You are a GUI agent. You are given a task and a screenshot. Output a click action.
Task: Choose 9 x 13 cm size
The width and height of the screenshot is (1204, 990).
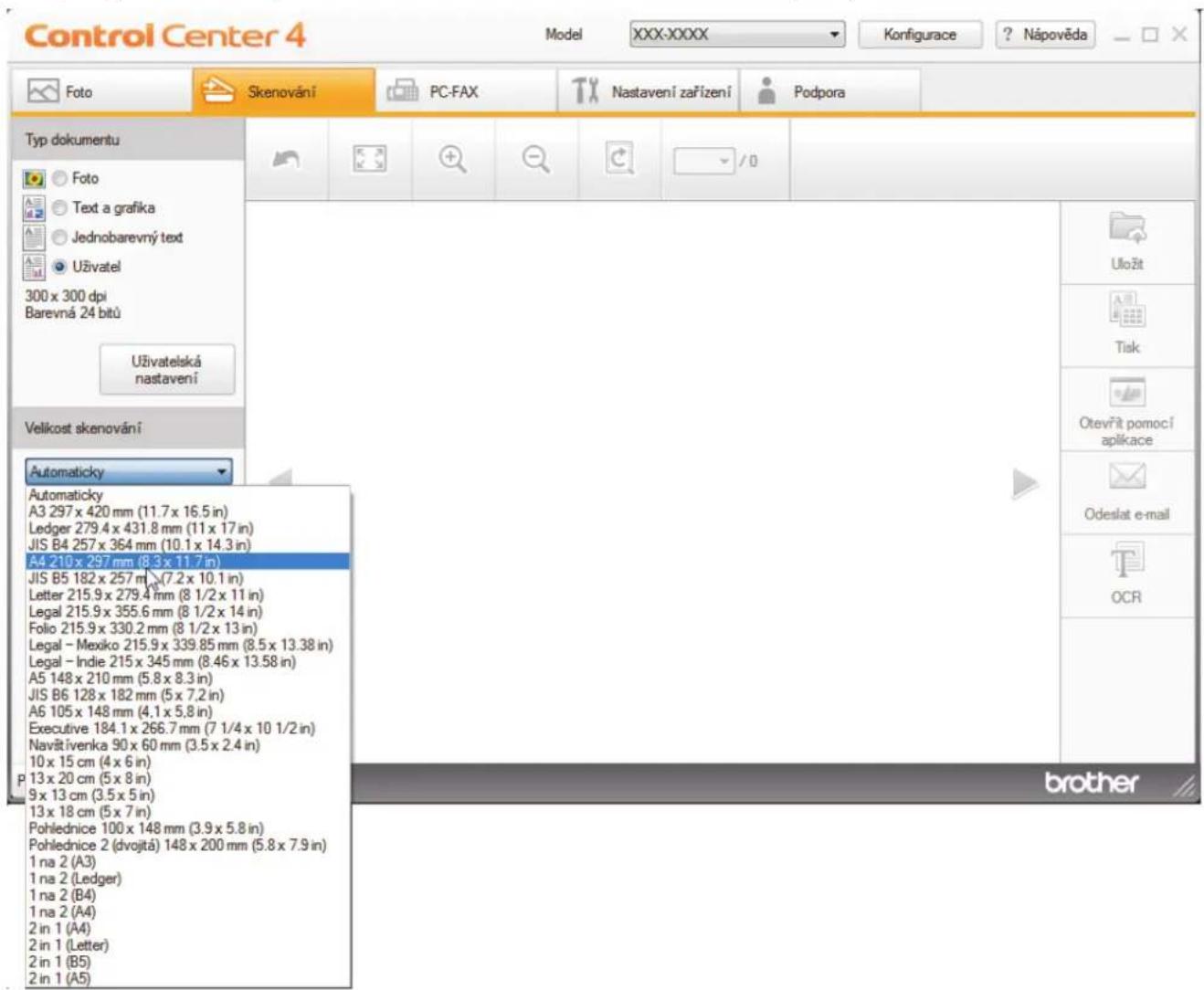pyautogui.click(x=188, y=795)
